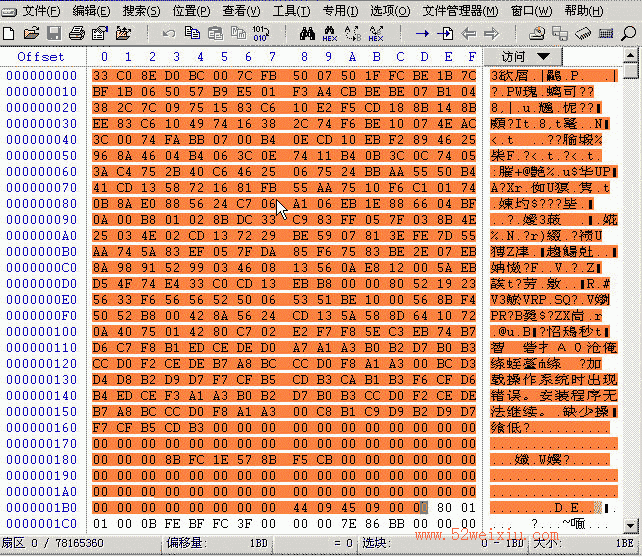
Task: Click status bar 扇区 0 / 78165360
Action: pos(52,543)
